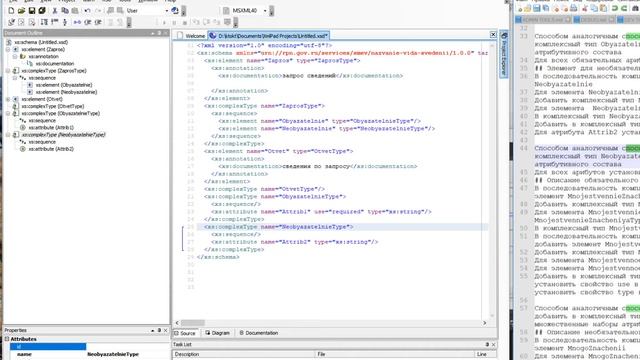Save all open documents

tap(42, 11)
